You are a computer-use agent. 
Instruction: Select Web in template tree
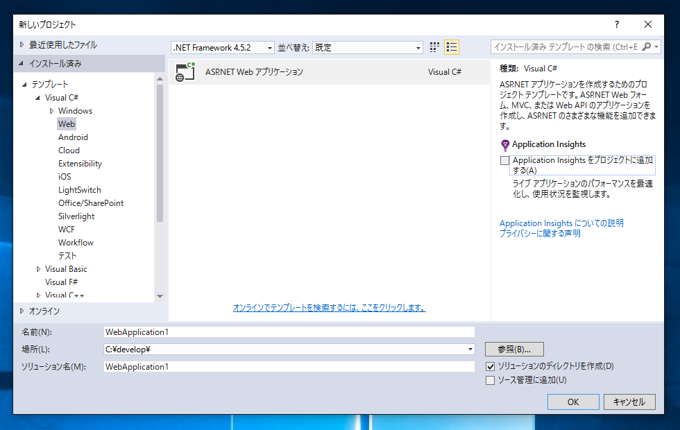tap(66, 124)
